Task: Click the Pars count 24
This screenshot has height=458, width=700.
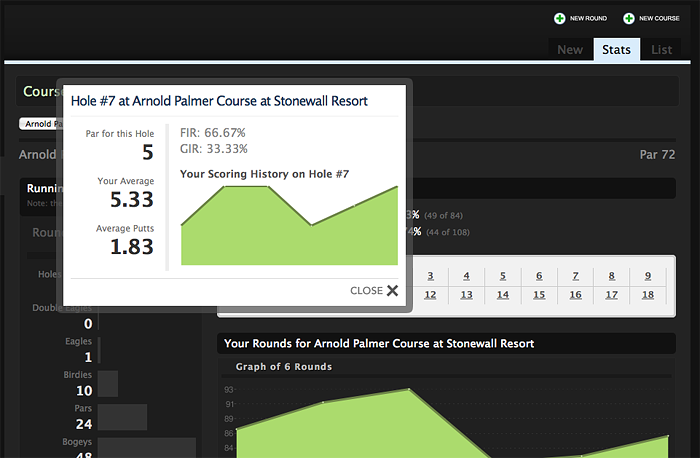Action: click(84, 424)
